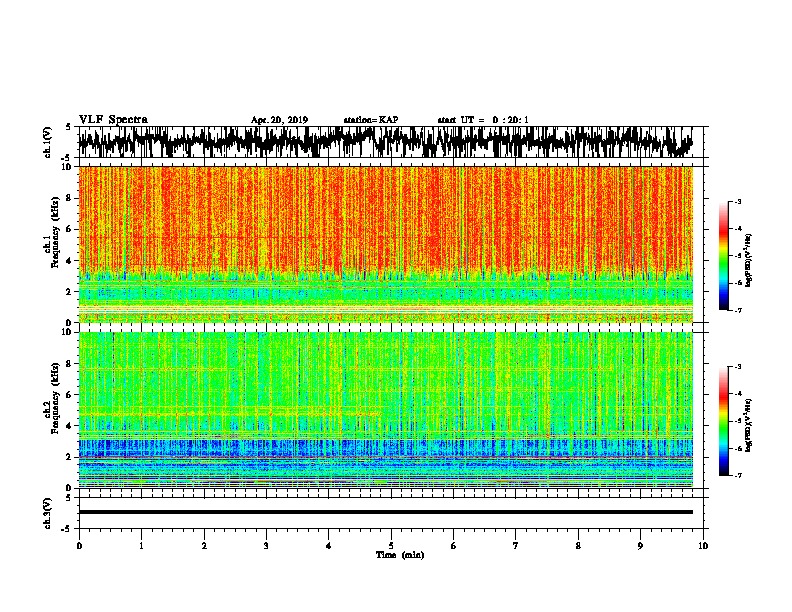Click time axis tick label "10"
Viewport: 792px width, 612px height.
703,546
